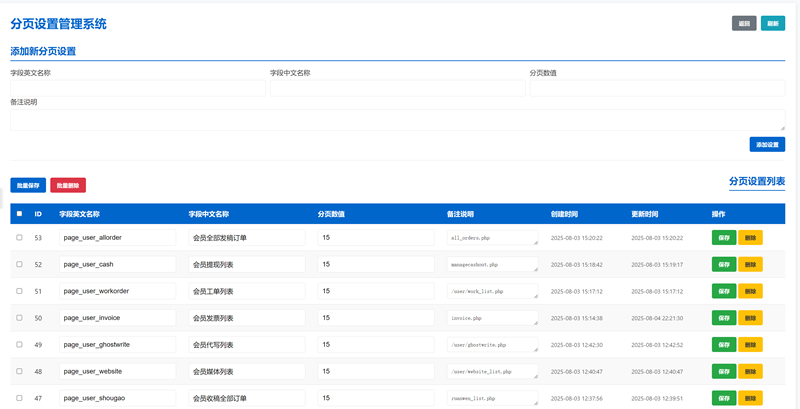Click the update time 2025-08-04 22:21:30
The image size is (800, 409).
pyautogui.click(x=657, y=318)
